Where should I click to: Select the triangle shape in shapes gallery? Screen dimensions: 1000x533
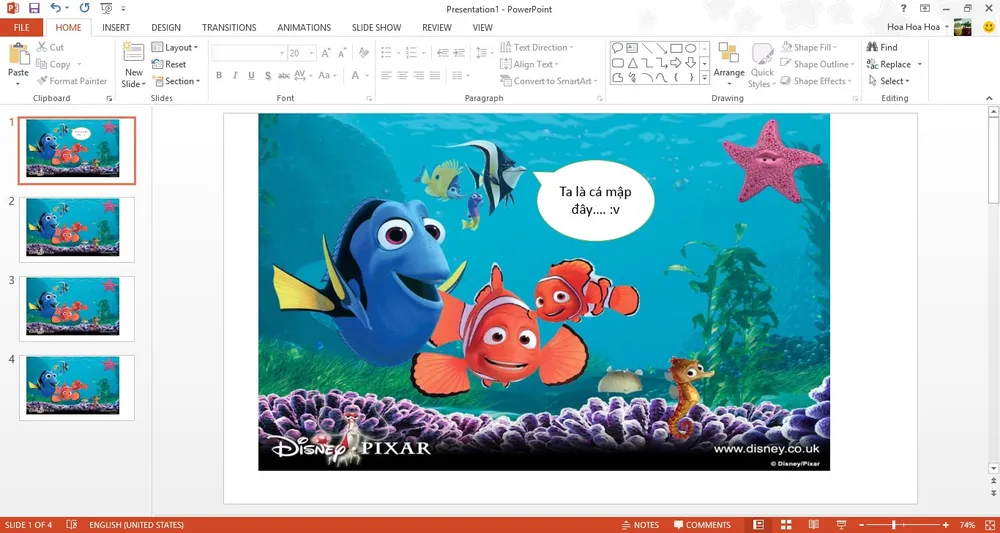(632, 63)
